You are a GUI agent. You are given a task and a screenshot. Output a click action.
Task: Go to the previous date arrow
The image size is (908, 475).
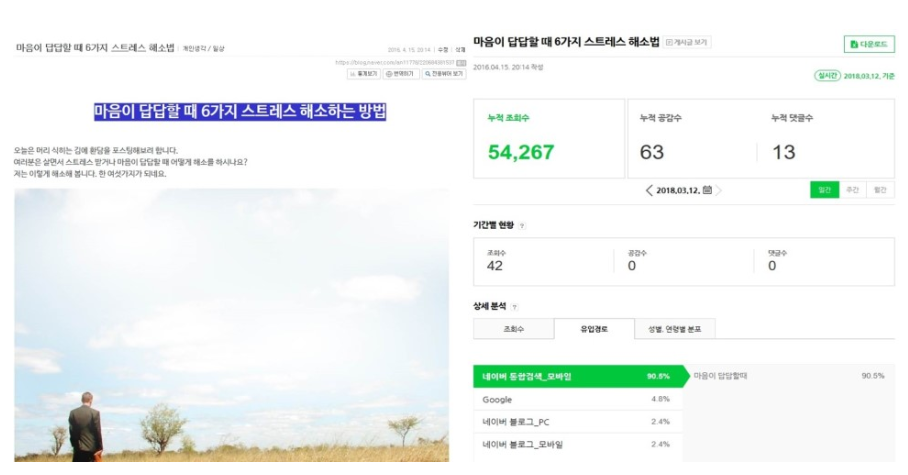[x=649, y=190]
